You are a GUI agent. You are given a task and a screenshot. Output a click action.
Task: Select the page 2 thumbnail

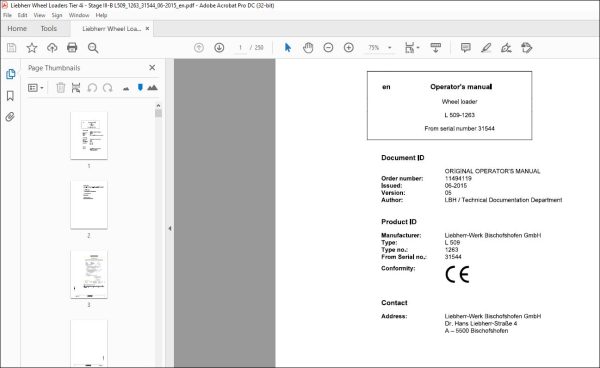(x=89, y=205)
